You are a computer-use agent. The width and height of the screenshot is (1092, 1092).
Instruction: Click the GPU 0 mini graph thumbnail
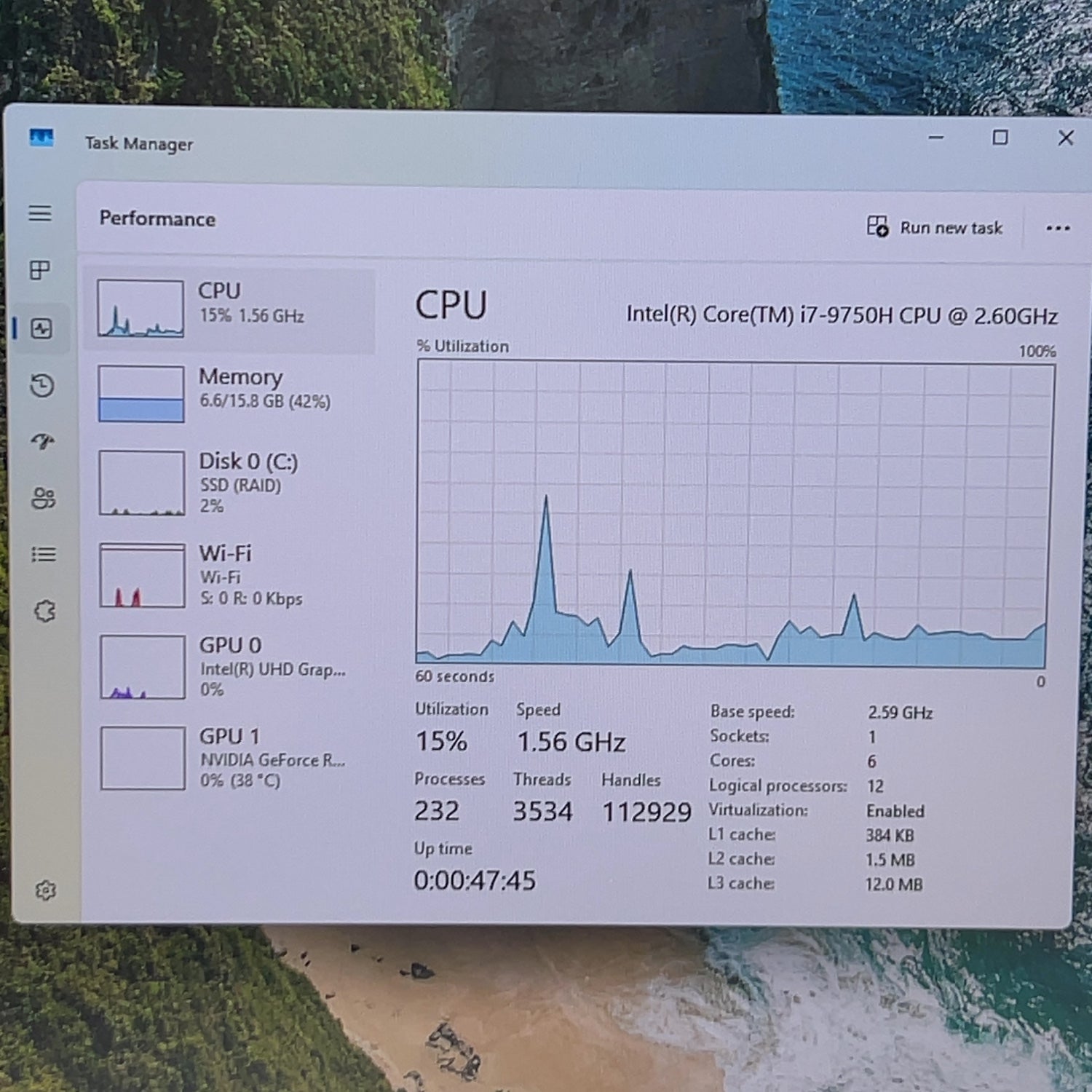(x=143, y=667)
